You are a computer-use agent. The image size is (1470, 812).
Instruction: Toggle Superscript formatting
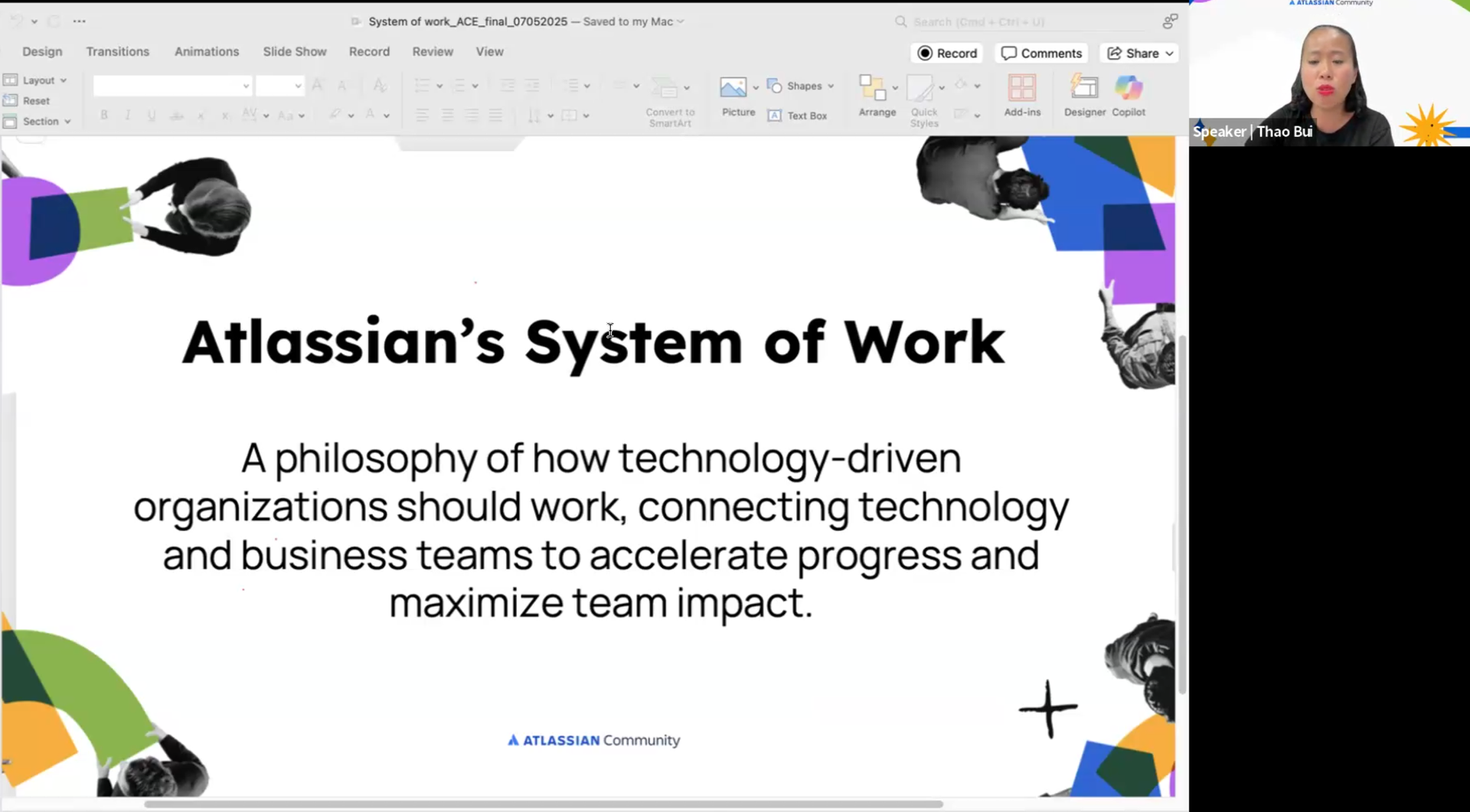coord(201,116)
